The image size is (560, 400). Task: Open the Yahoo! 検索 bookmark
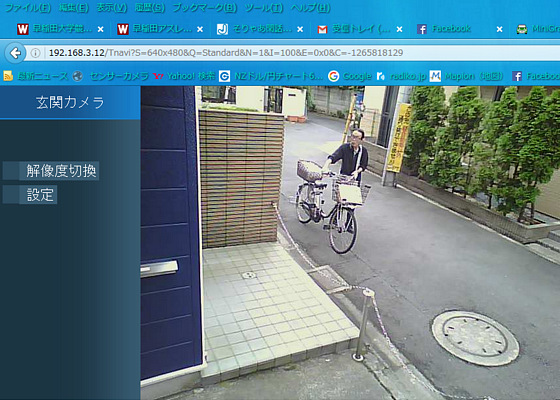point(184,76)
